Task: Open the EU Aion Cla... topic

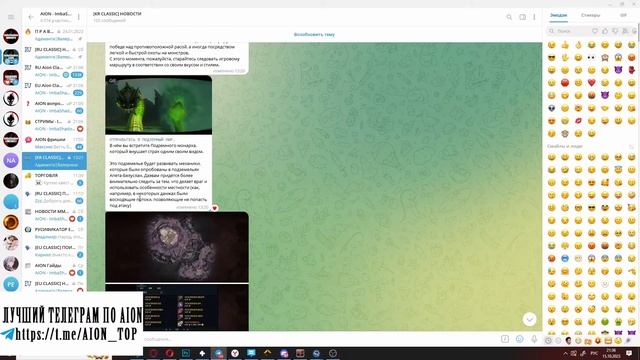Action: [54, 89]
